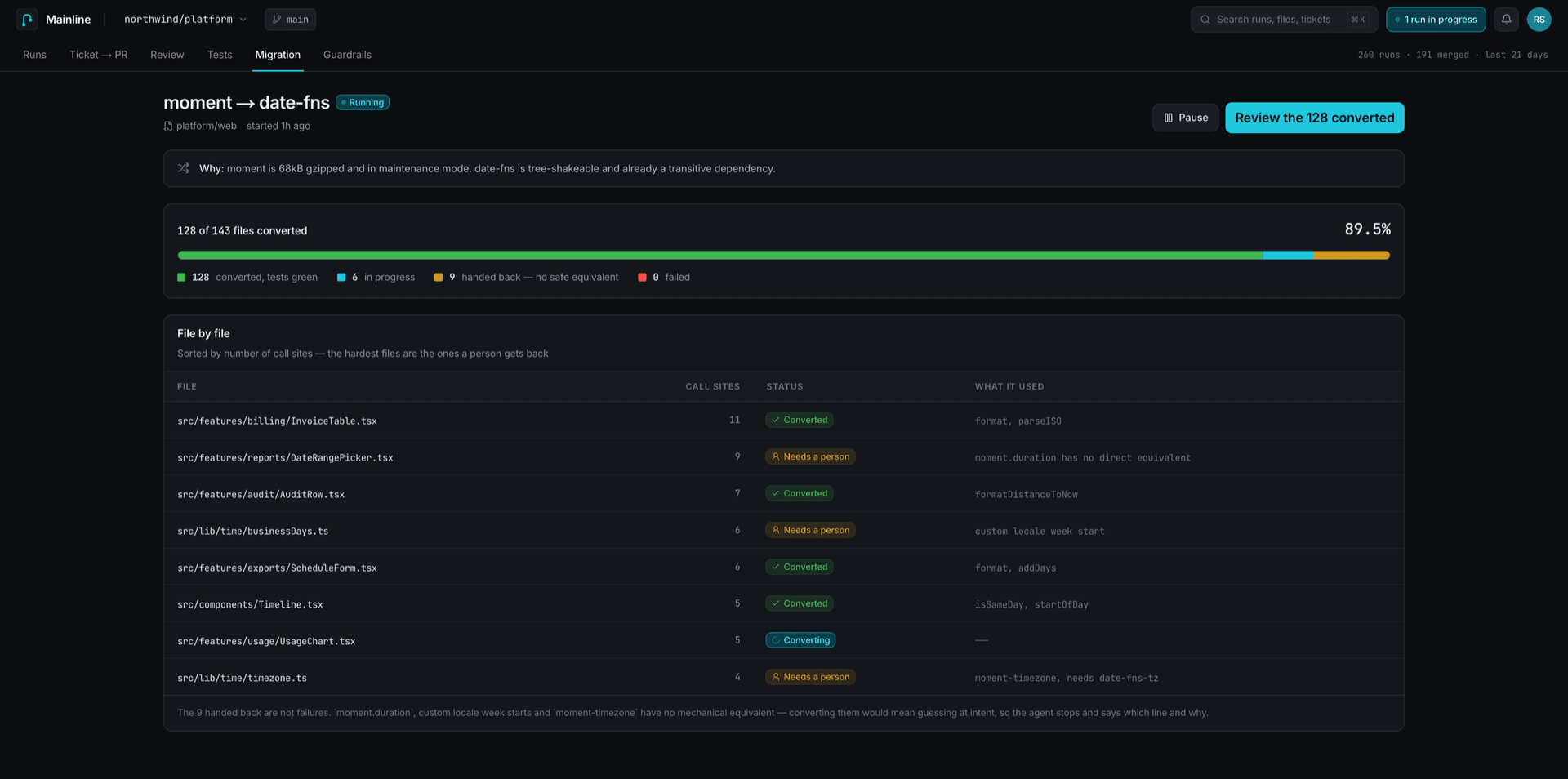Open src/components/Timeline.tsx
Image resolution: width=1568 pixels, height=779 pixels.
tap(250, 605)
